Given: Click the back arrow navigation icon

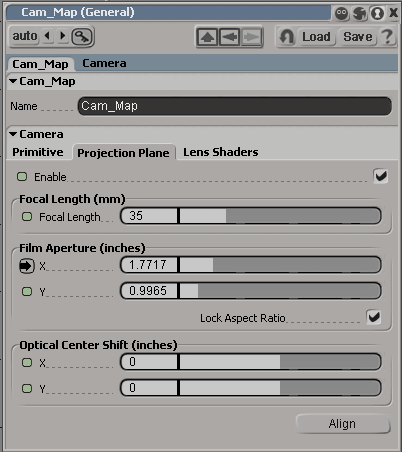Looking at the screenshot, I should coord(229,37).
